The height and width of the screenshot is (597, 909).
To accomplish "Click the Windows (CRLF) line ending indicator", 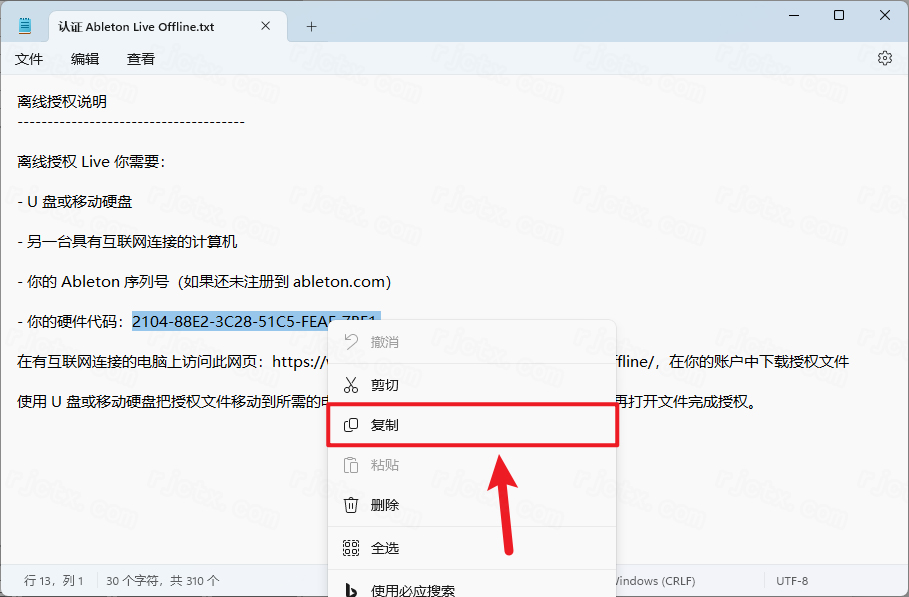I will pos(653,581).
